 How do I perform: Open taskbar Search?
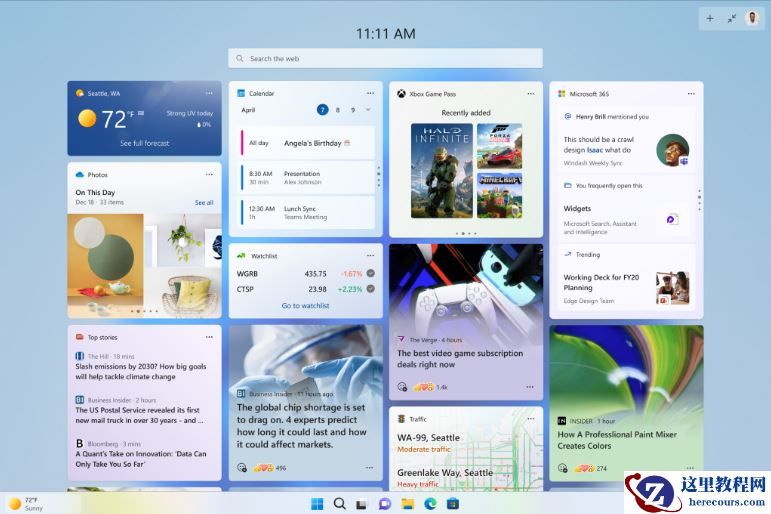339,504
